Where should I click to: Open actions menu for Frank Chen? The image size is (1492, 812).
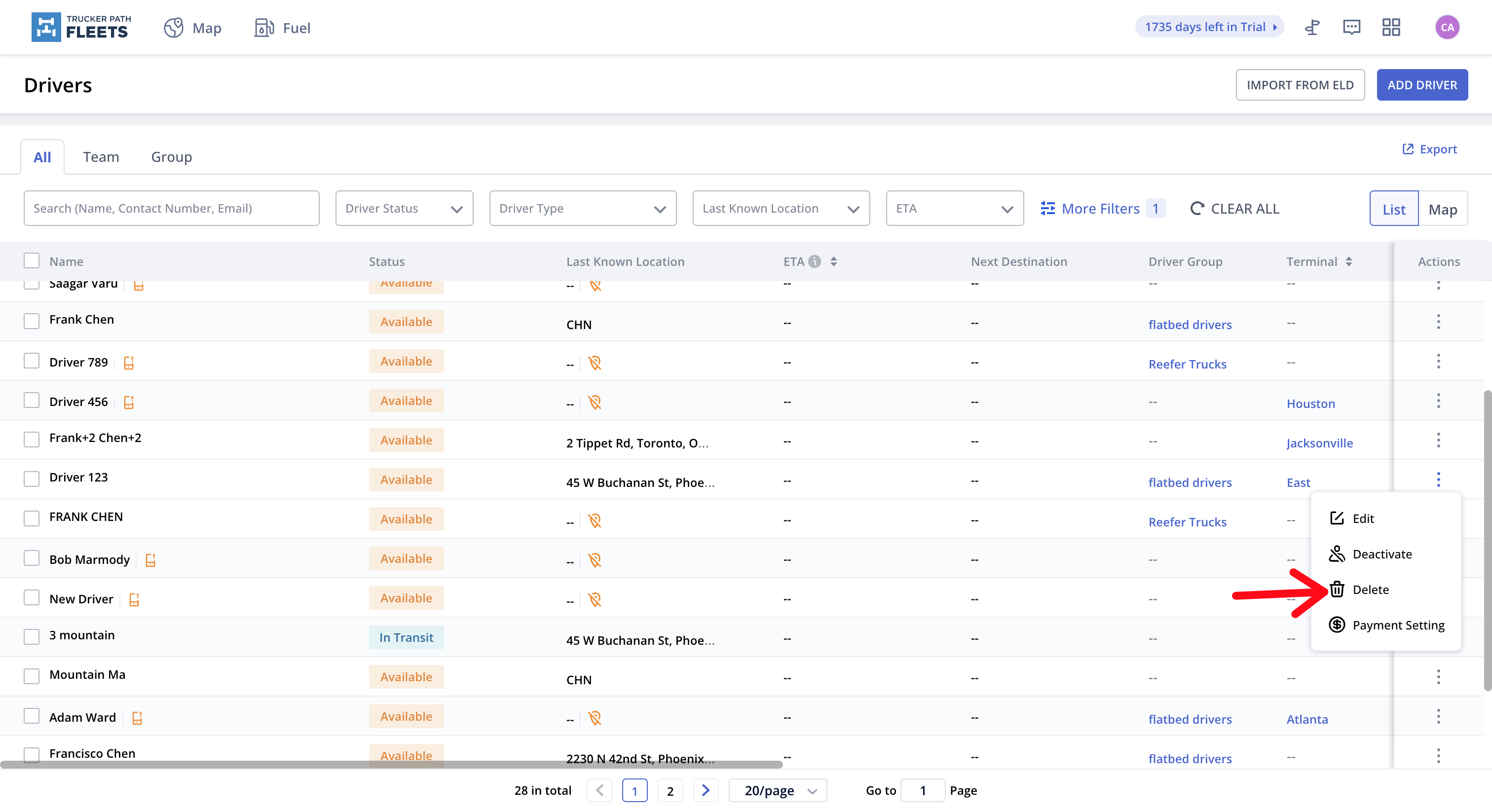coord(1438,322)
